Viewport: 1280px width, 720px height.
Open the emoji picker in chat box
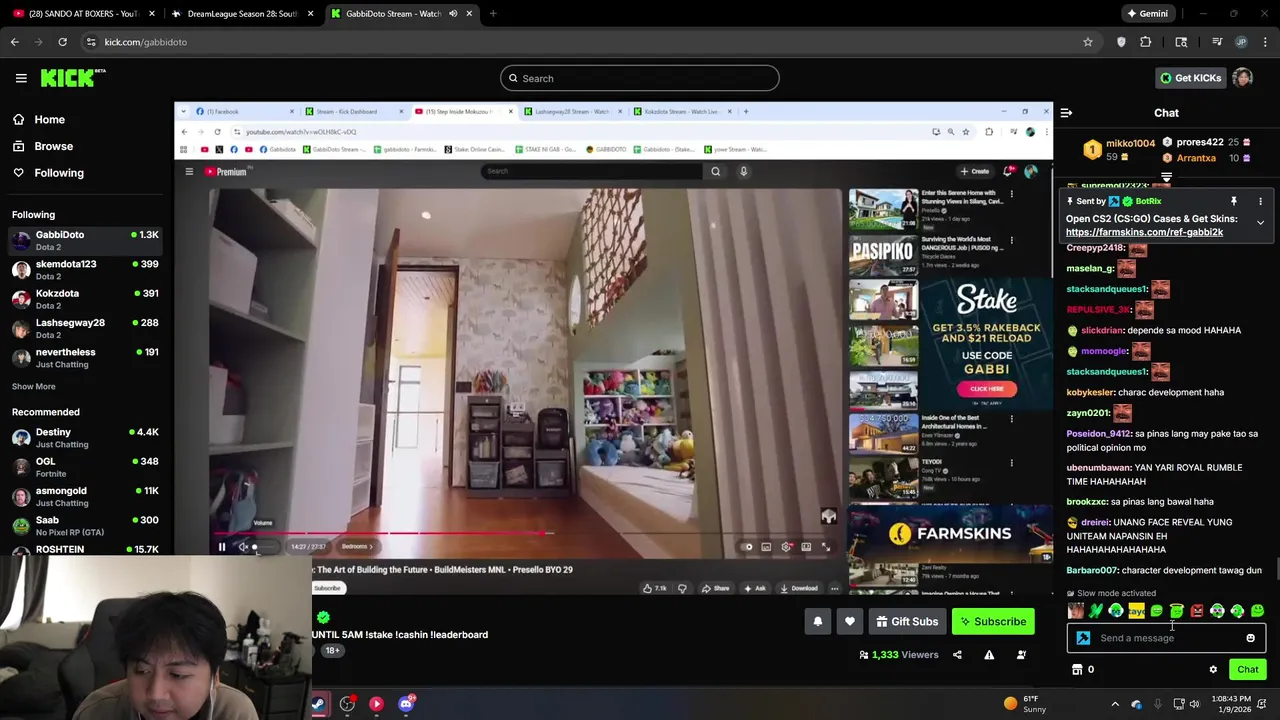point(1250,638)
